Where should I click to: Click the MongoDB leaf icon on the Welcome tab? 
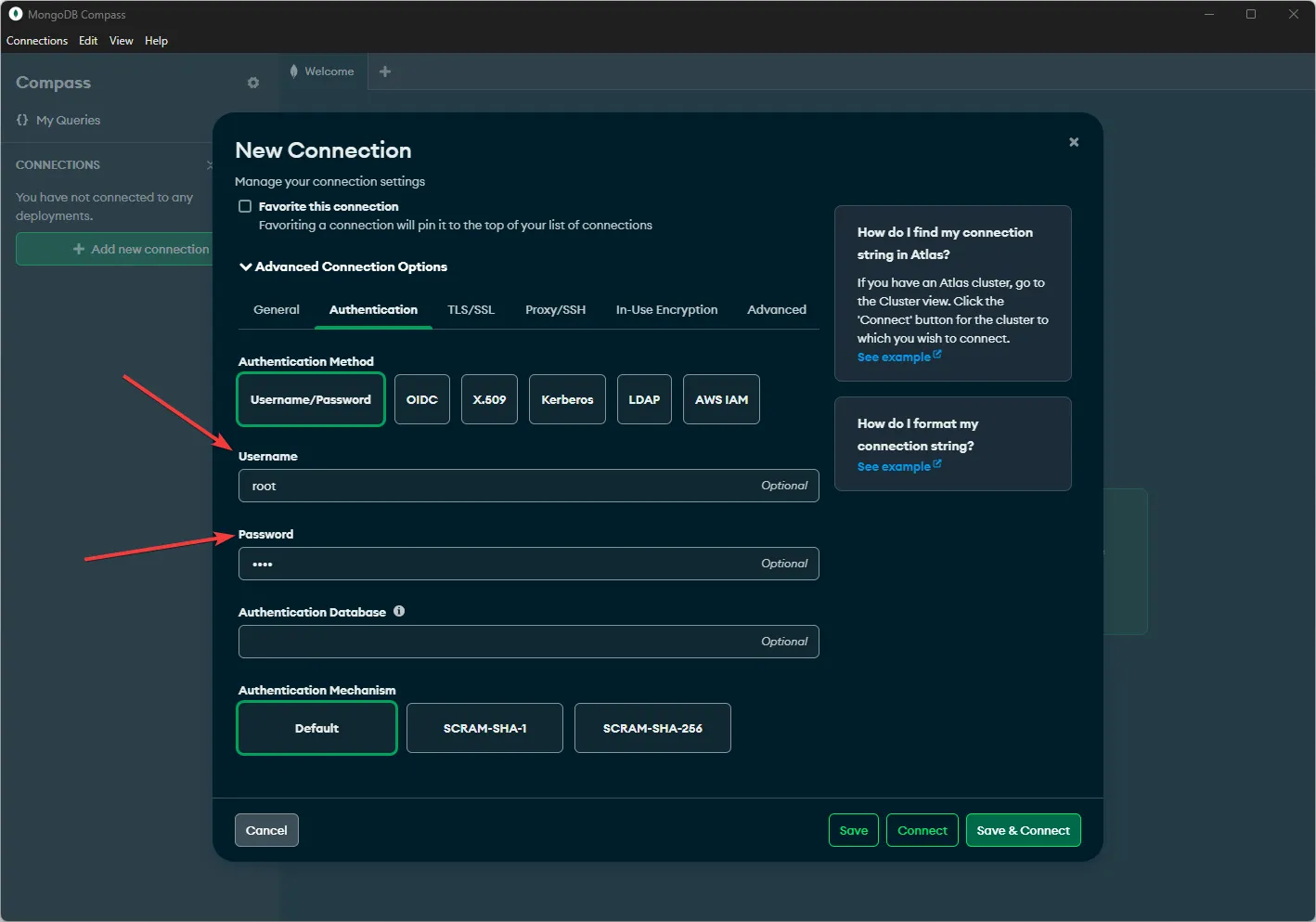[293, 71]
